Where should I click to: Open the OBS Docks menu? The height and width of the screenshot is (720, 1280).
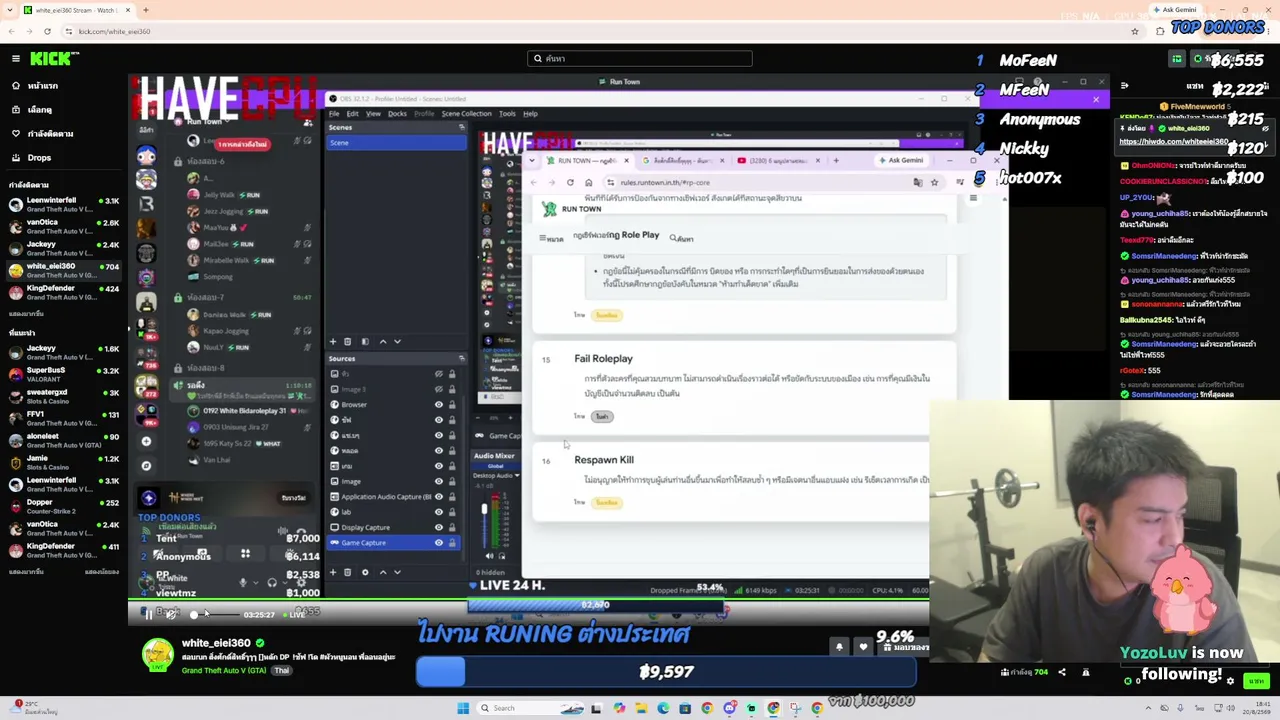click(397, 113)
